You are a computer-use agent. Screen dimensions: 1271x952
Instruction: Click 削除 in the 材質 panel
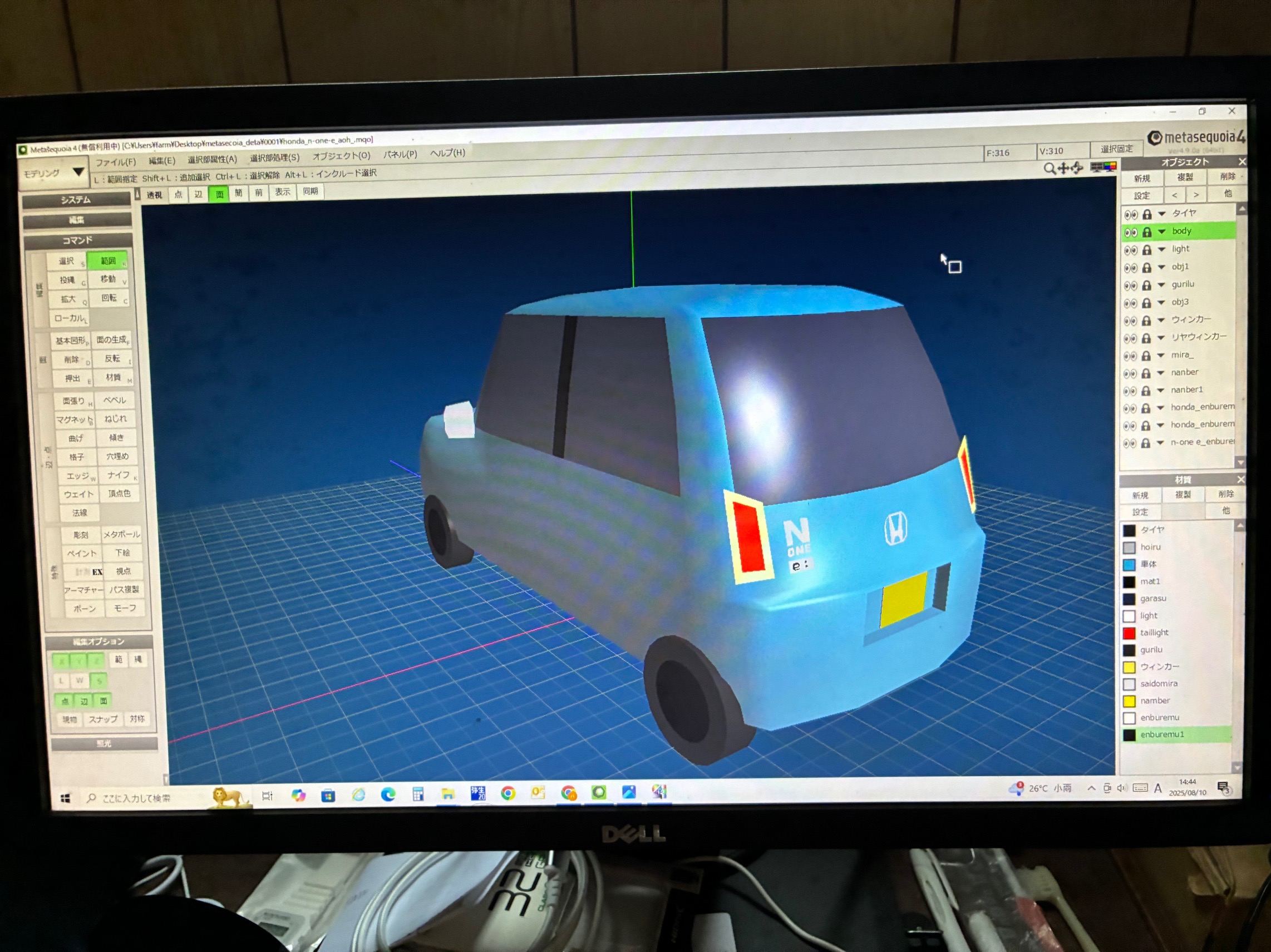pos(1225,495)
